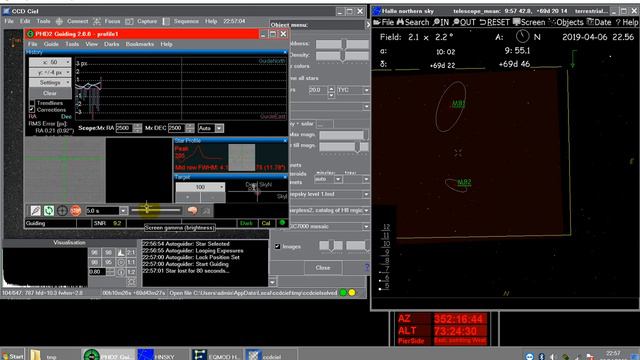Click the OUT zoom tool in HNSKY
This screenshot has width=640, height=360.
(x=464, y=22)
